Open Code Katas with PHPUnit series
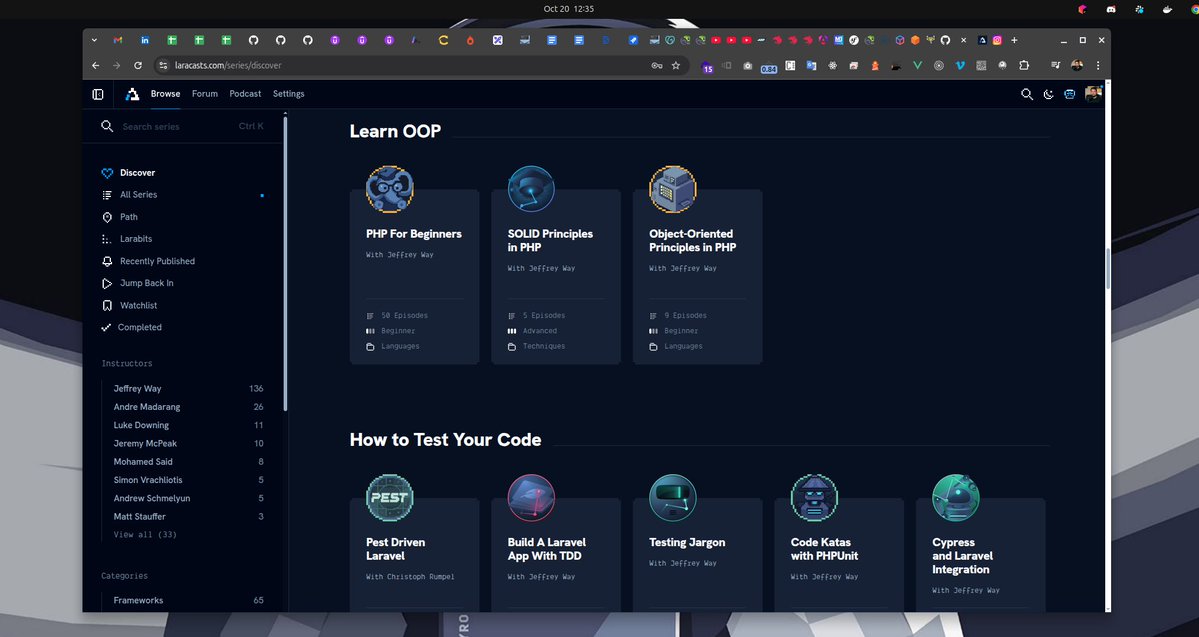The width and height of the screenshot is (1199, 637). 839,555
